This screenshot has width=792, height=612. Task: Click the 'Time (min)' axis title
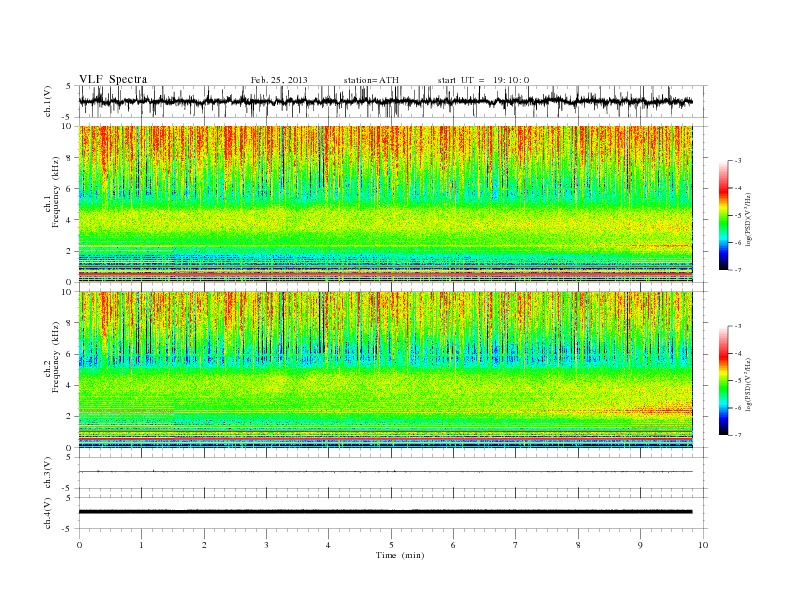400,555
